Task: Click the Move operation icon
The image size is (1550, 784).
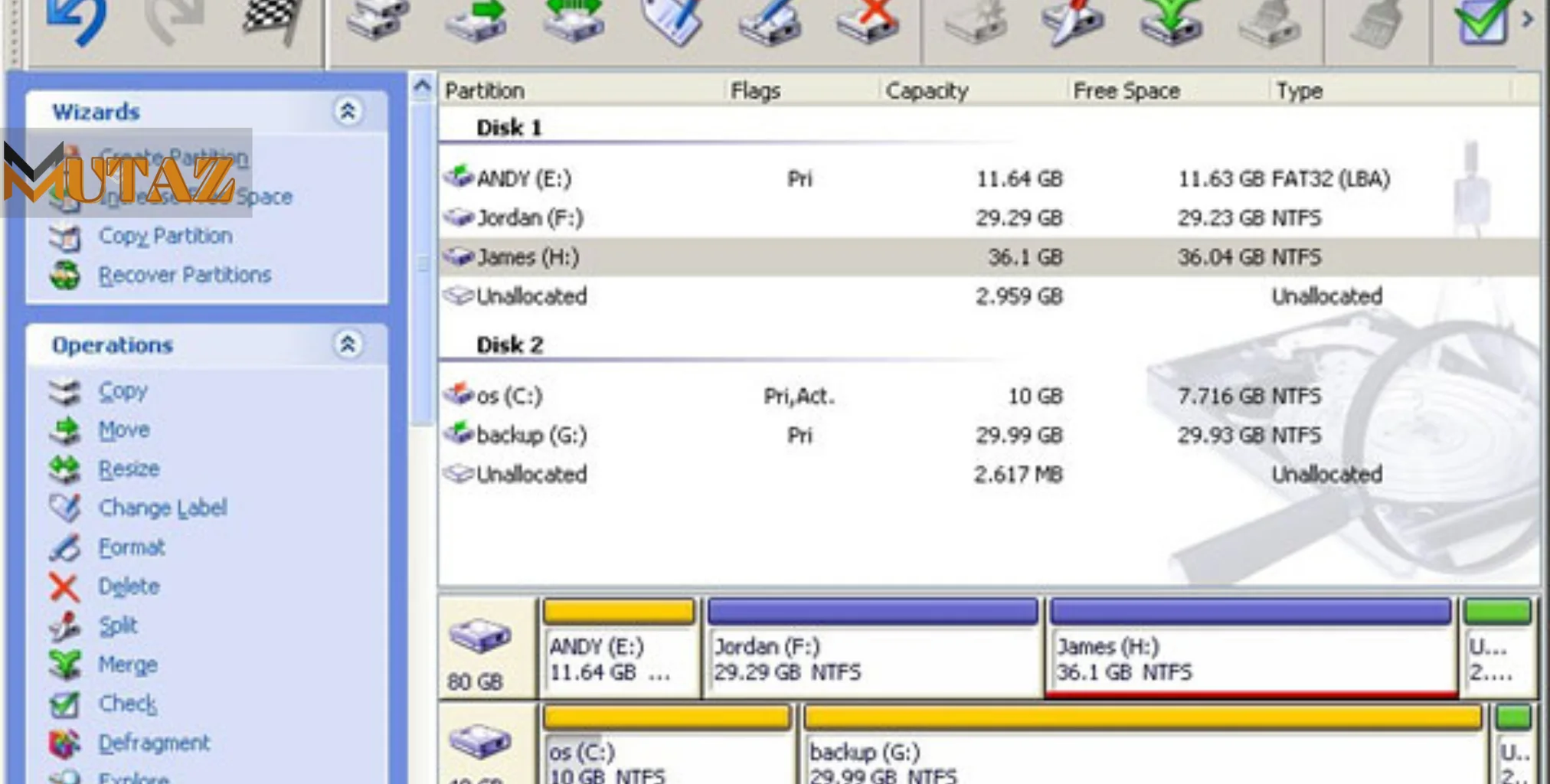Action: click(x=64, y=430)
